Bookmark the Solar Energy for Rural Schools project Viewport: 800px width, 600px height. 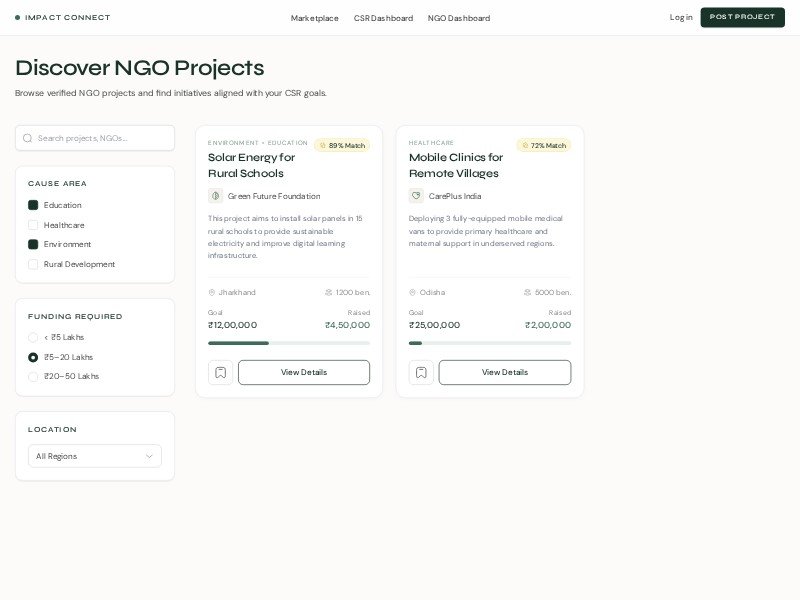coord(220,372)
